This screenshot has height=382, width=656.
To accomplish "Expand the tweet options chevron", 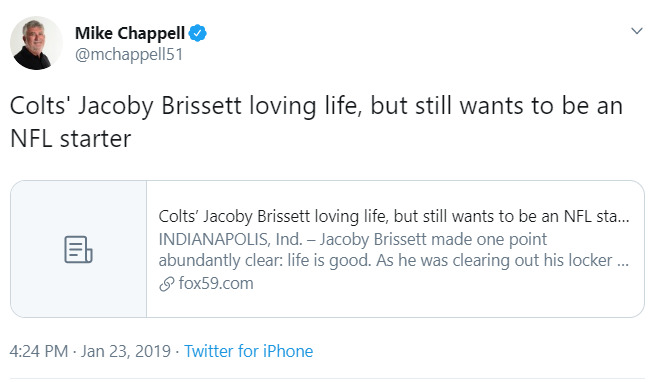I will [636, 31].
